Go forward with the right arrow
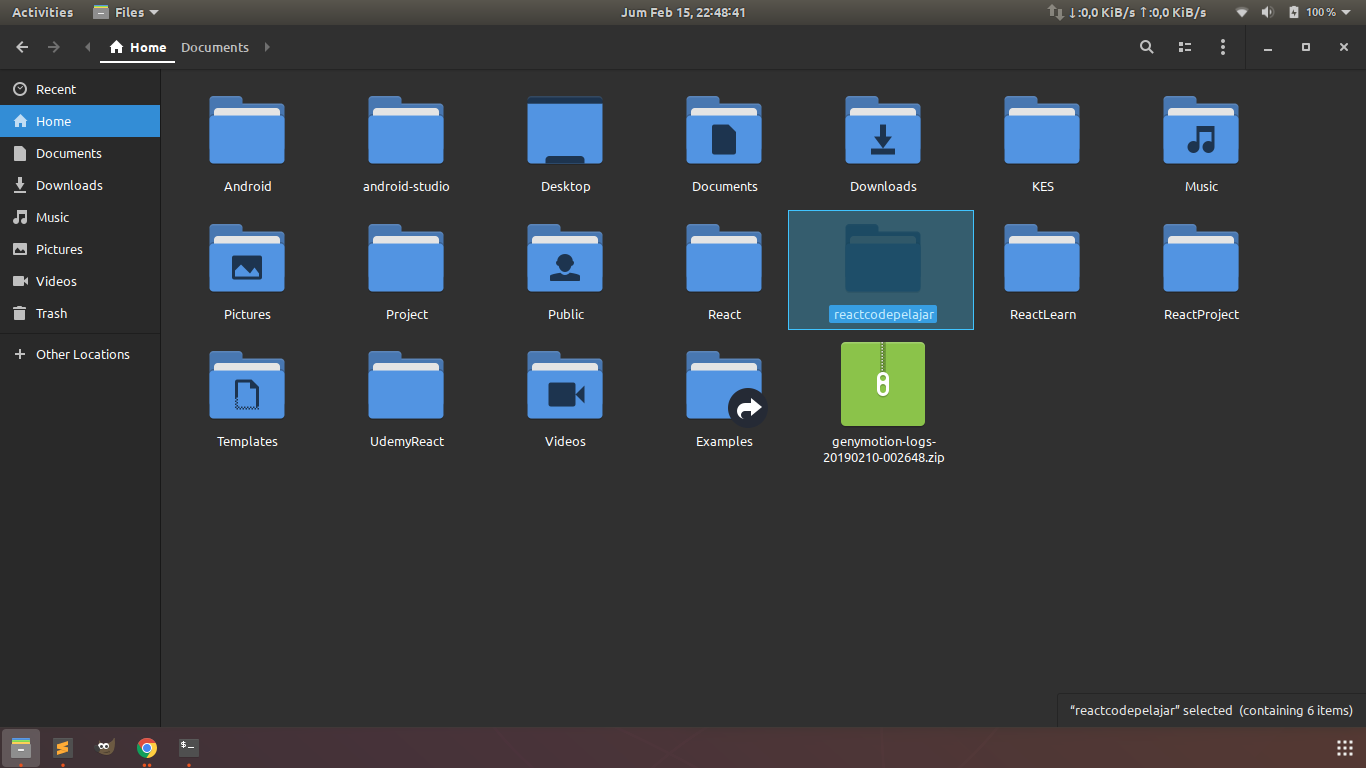1366x768 pixels. [54, 47]
